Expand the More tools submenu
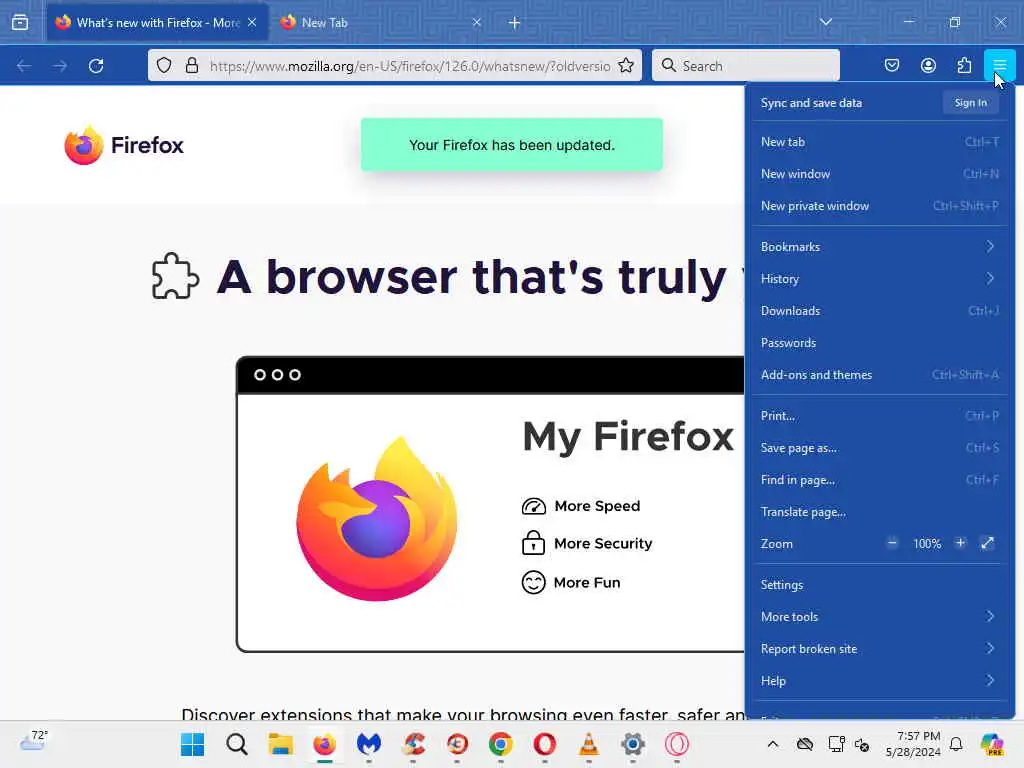 click(880, 616)
